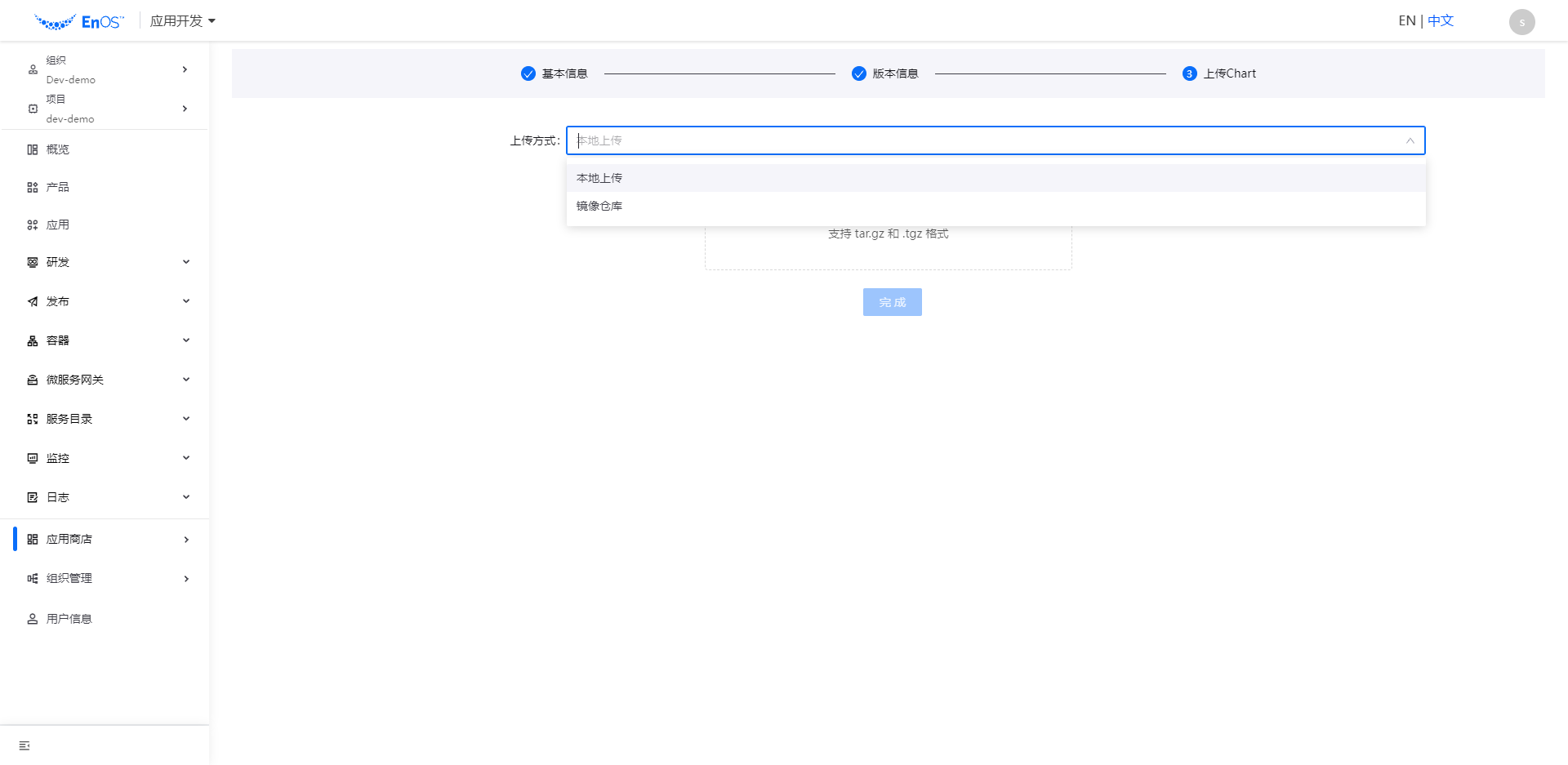Click the 日志 logs icon
This screenshot has height=765, width=1568.
[32, 497]
